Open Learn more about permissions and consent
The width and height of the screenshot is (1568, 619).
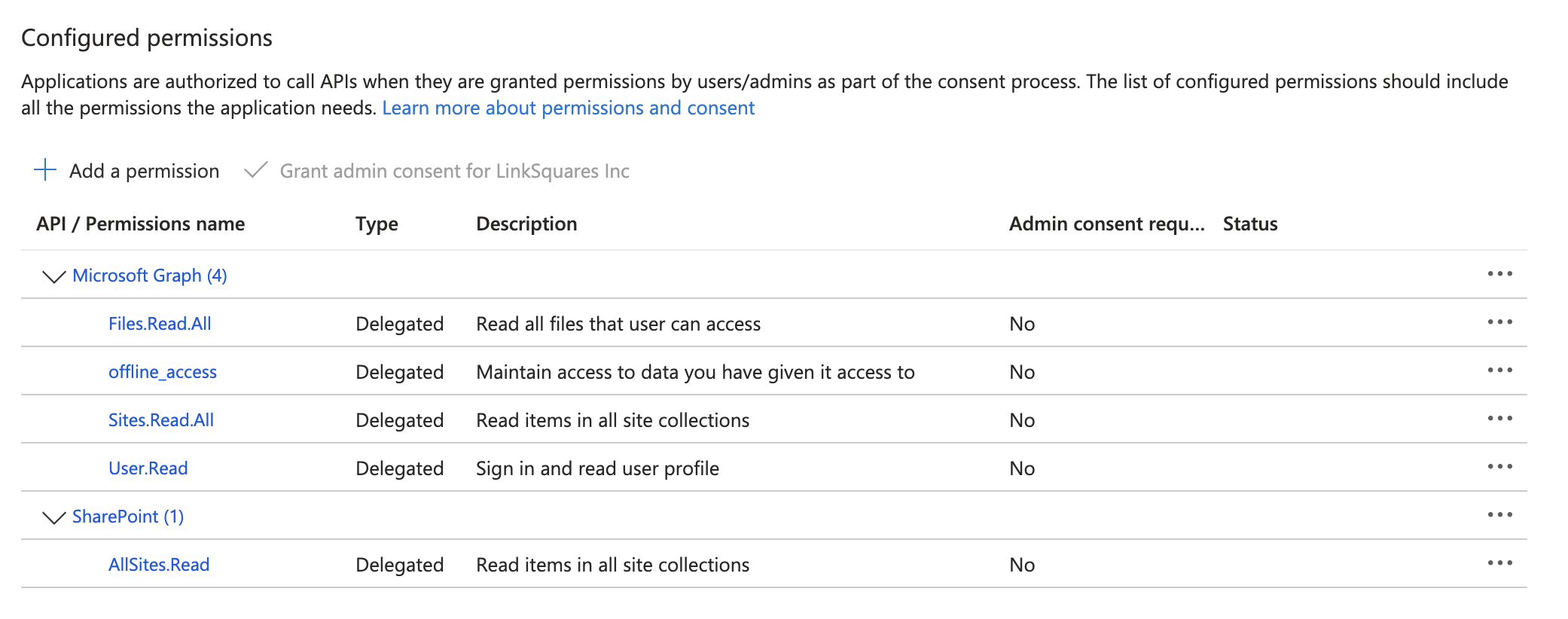[568, 108]
